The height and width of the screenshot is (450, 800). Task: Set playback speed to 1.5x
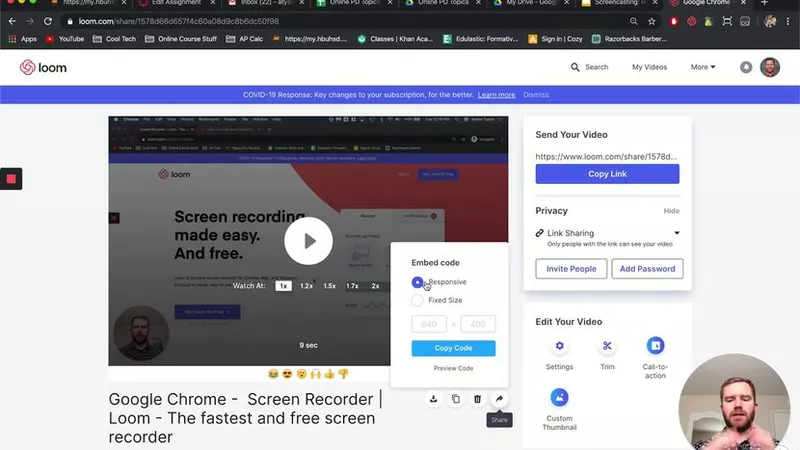tap(330, 286)
